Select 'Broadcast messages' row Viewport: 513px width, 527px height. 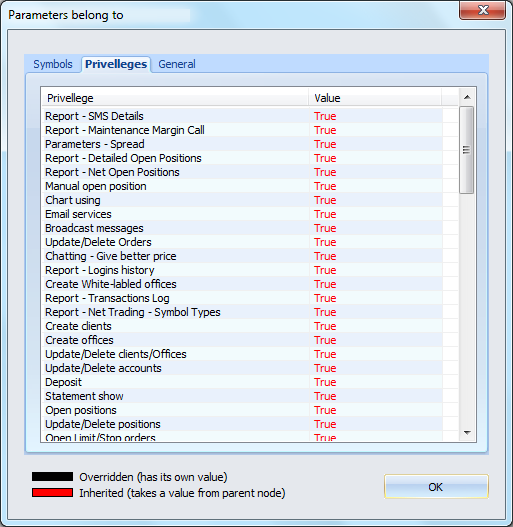point(242,228)
